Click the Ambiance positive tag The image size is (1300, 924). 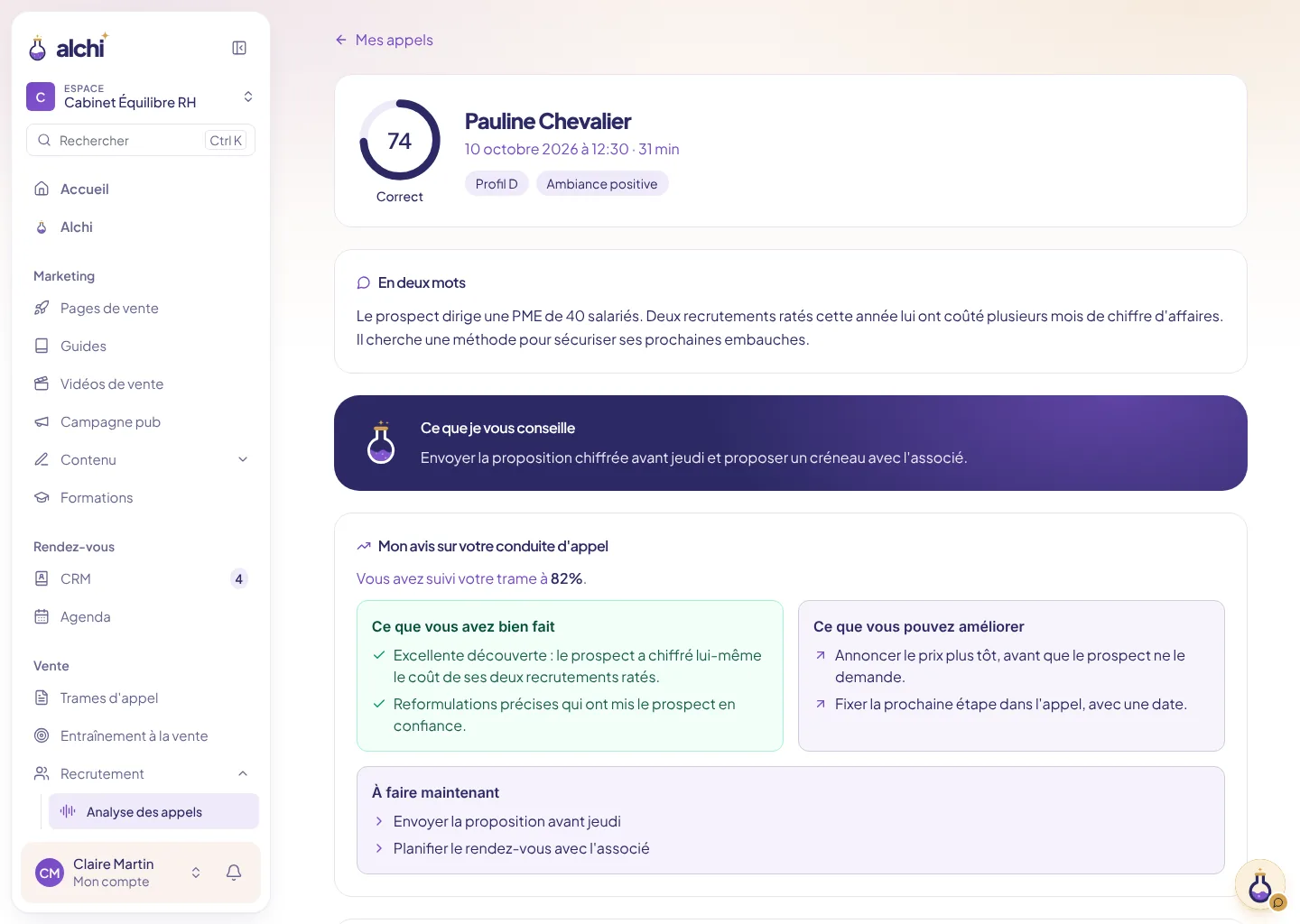[602, 183]
